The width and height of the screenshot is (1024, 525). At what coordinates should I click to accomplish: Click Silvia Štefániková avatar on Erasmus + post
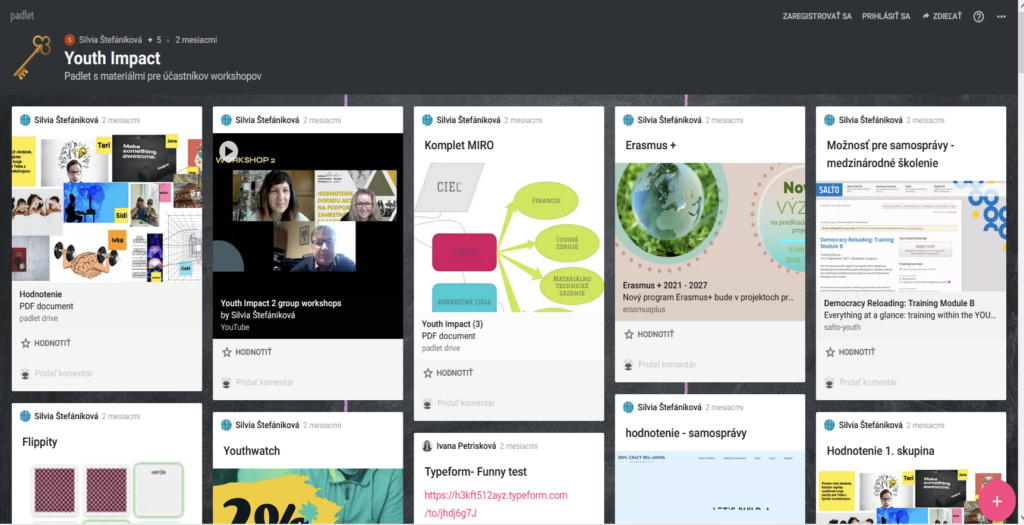tap(628, 120)
